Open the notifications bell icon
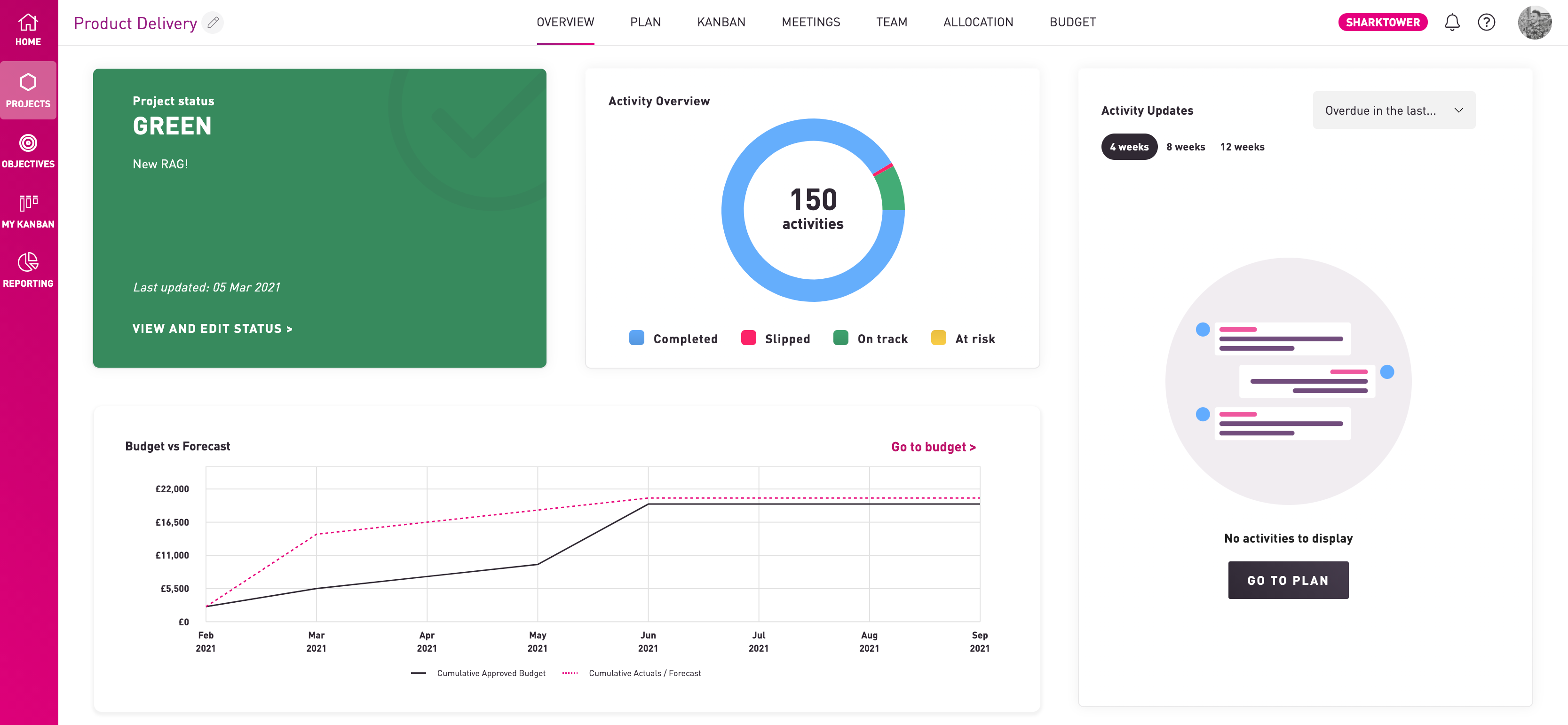This screenshot has width=1568, height=725. 1452,23
